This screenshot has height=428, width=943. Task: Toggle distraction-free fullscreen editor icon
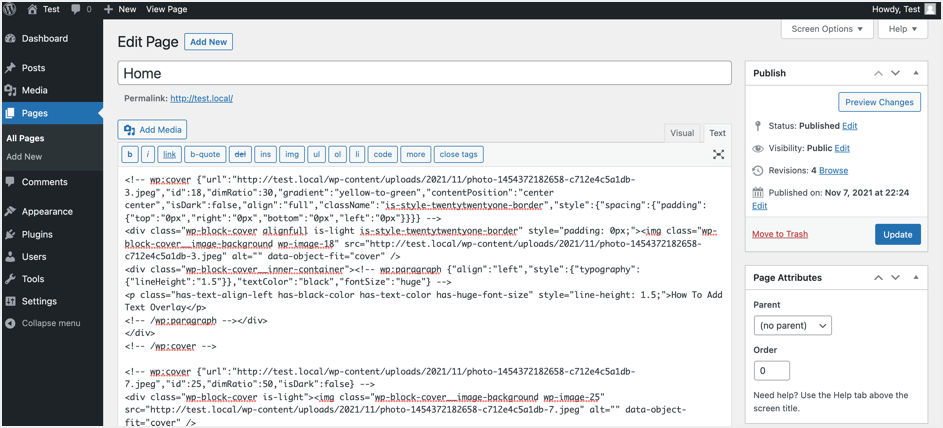[x=718, y=155]
